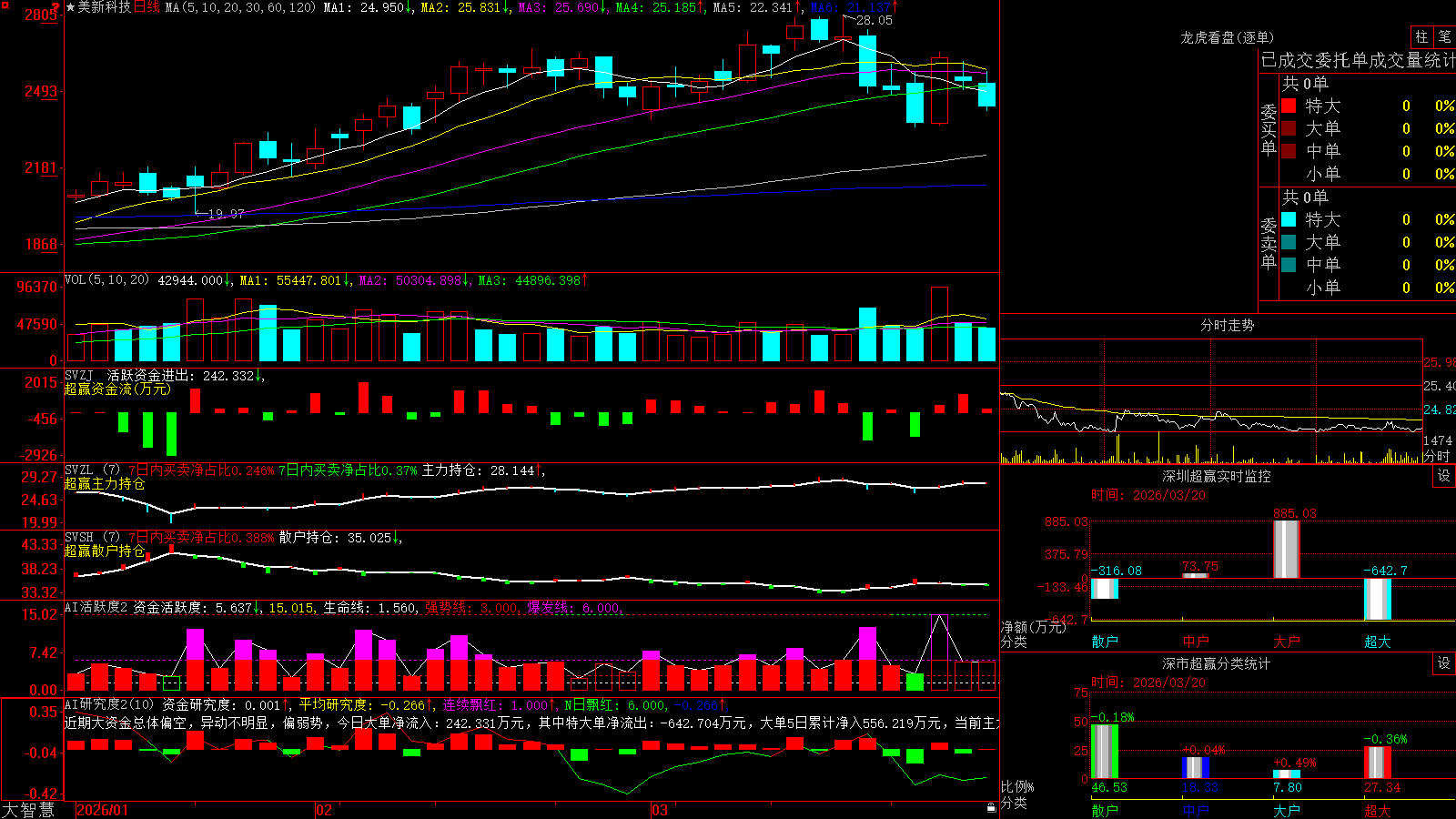The width and height of the screenshot is (1456, 819).
Task: Select the 2026/01 date marker
Action: pyautogui.click(x=103, y=810)
